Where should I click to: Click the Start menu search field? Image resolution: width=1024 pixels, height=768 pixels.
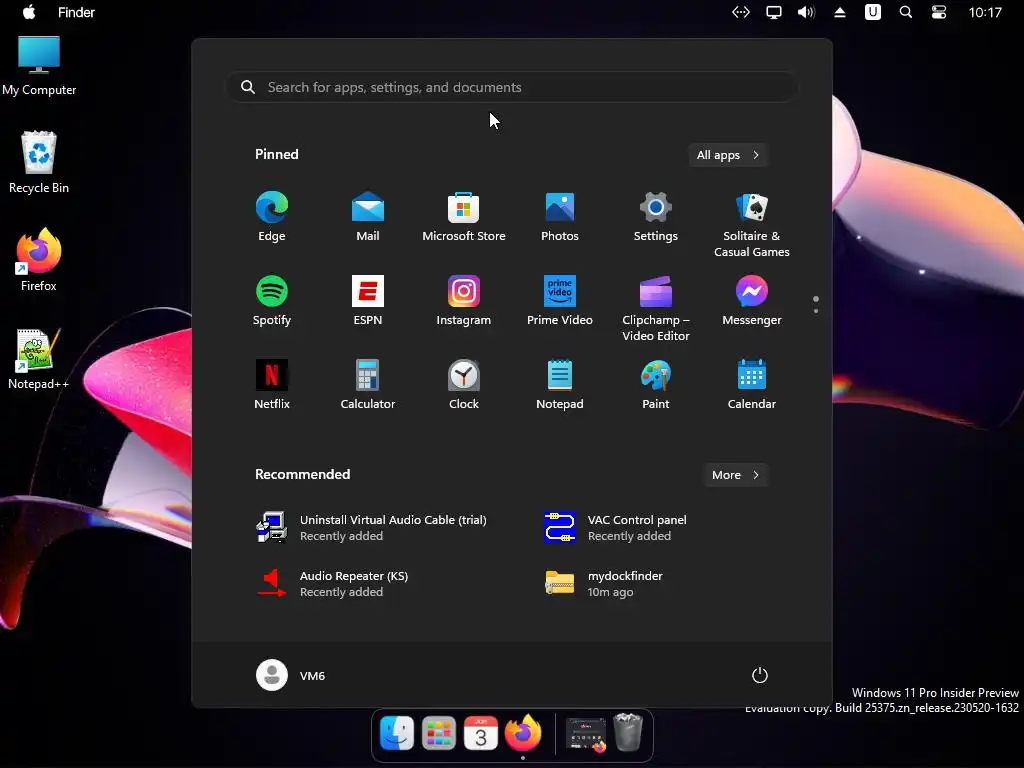pos(511,88)
